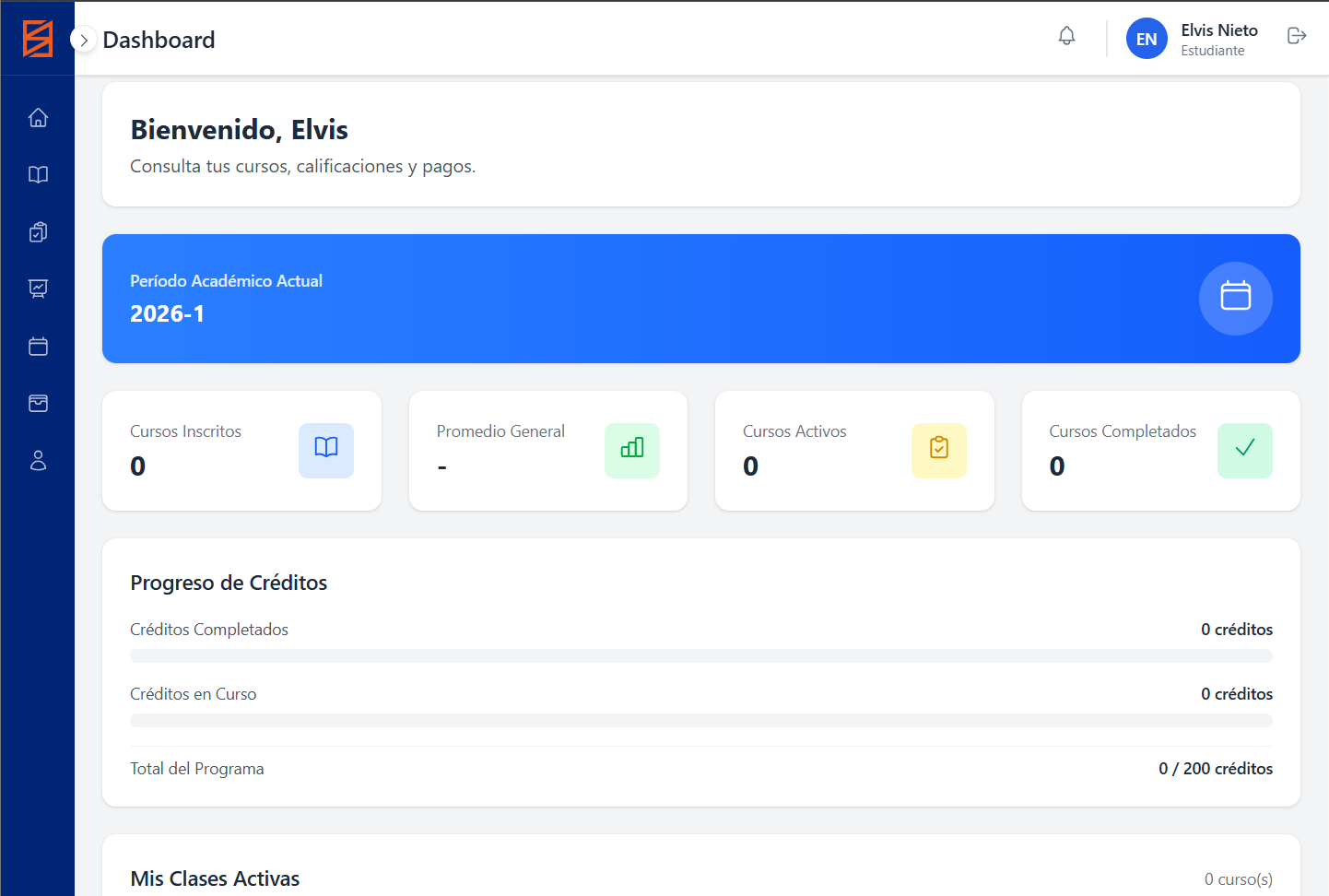The width and height of the screenshot is (1329, 896).
Task: Click the clipboard icon in Cursos Activos
Action: point(938,451)
